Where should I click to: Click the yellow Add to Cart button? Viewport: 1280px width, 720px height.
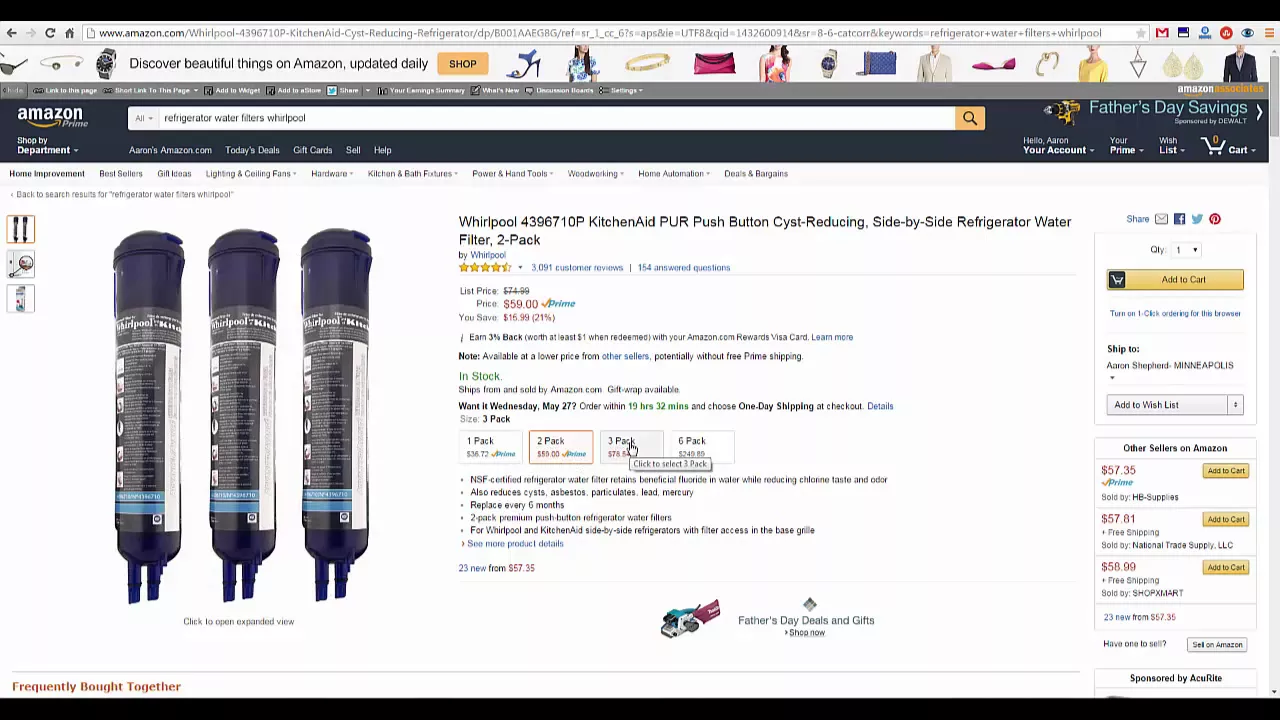pos(1175,280)
